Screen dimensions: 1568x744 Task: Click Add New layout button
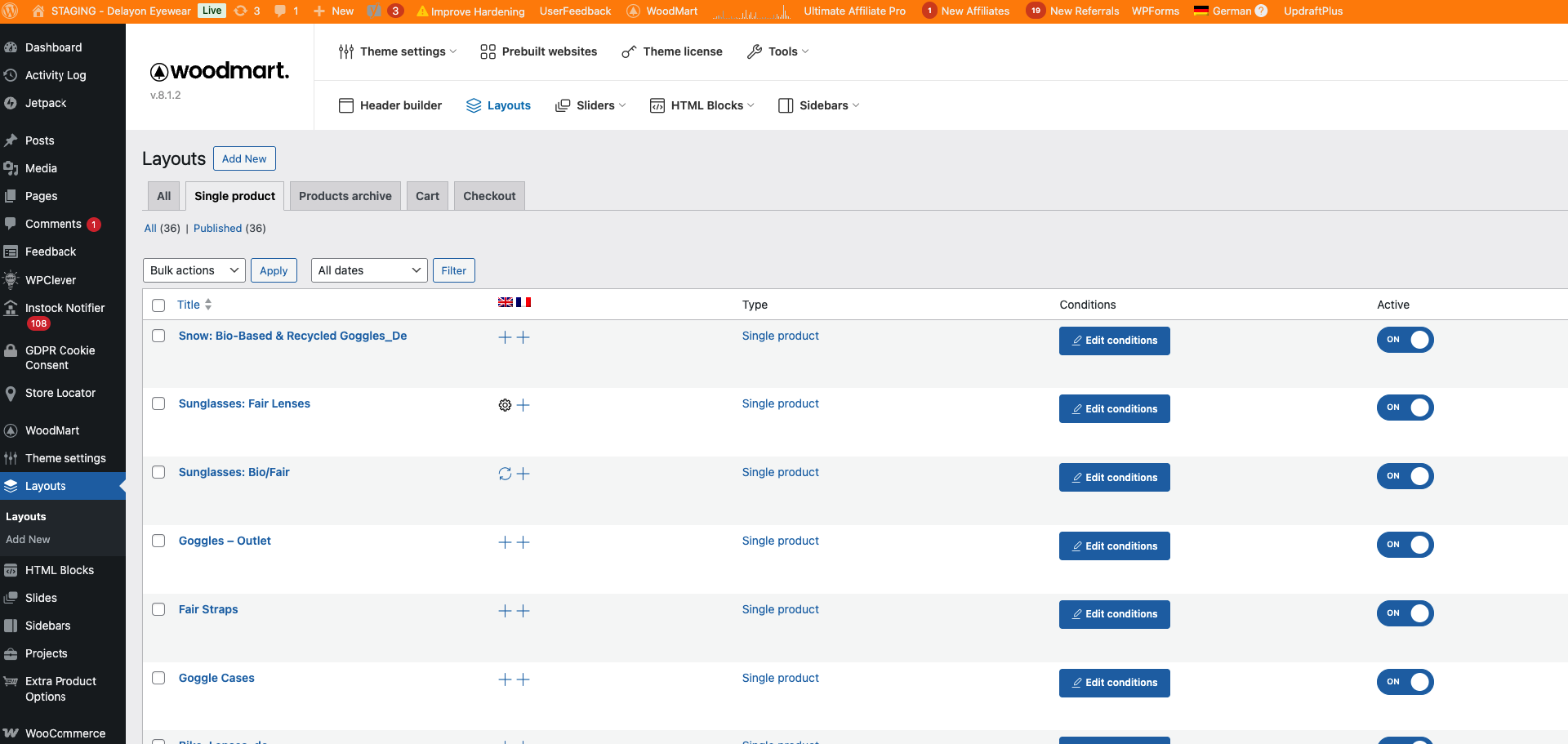pos(244,158)
